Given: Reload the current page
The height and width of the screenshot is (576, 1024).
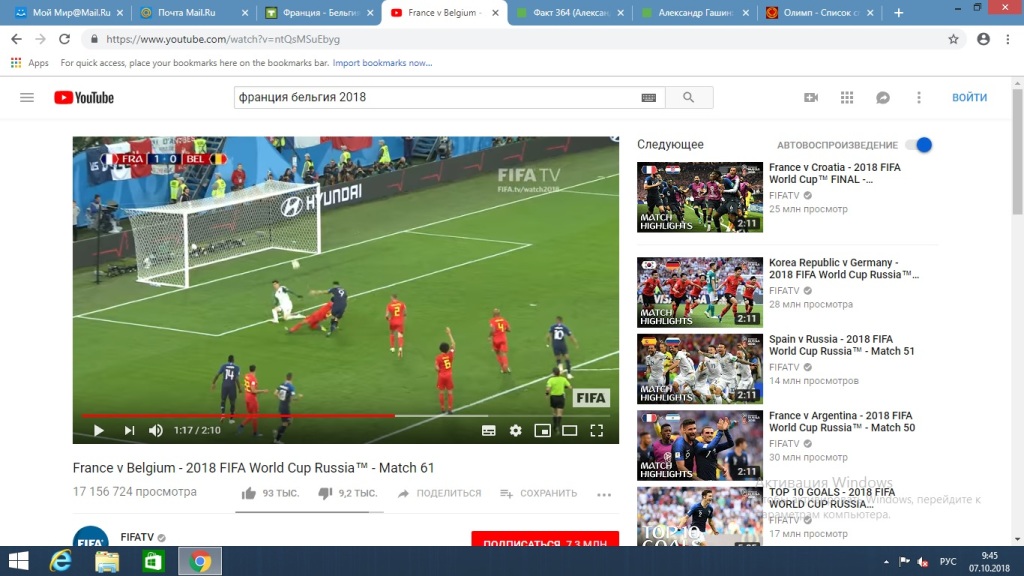Looking at the screenshot, I should (64, 39).
